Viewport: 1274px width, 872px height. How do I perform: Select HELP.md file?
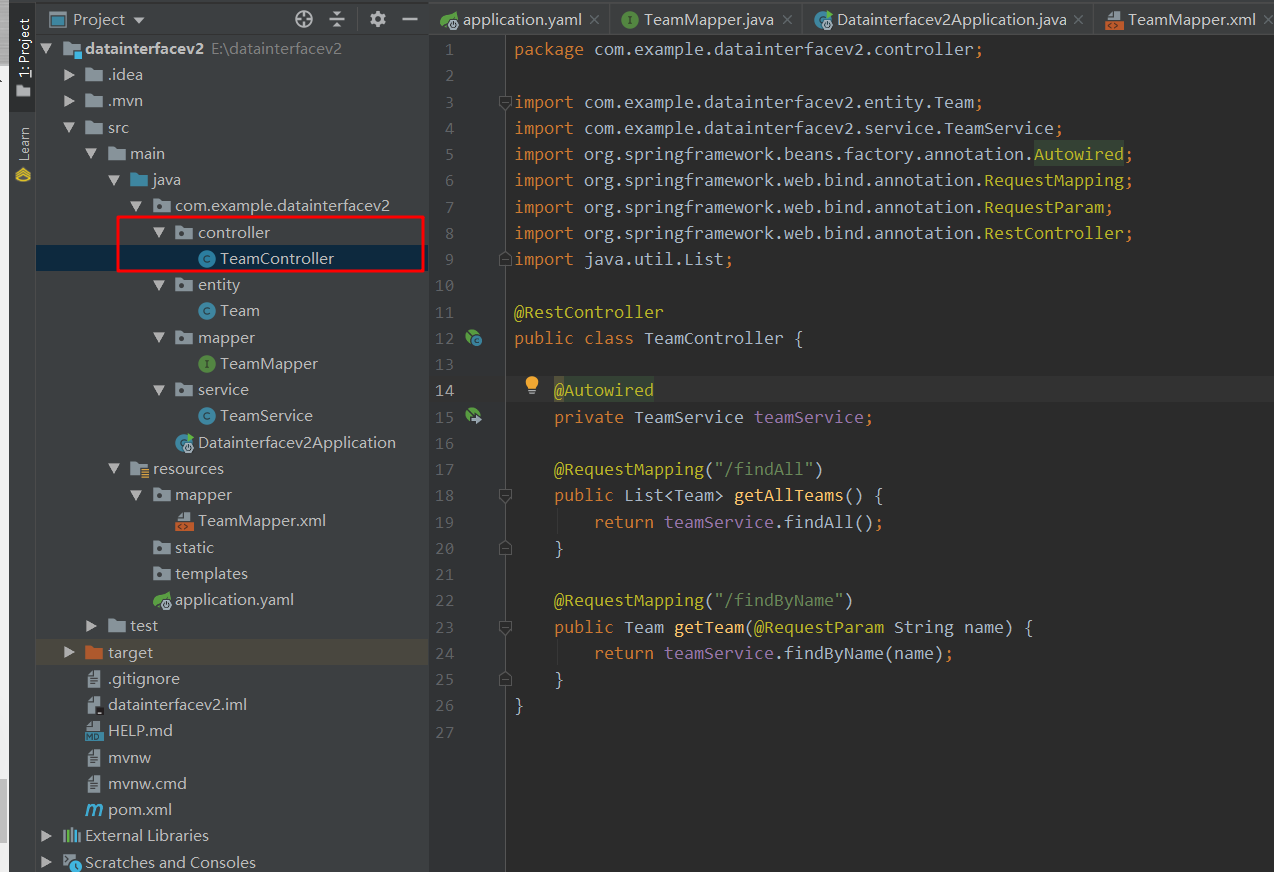(129, 730)
